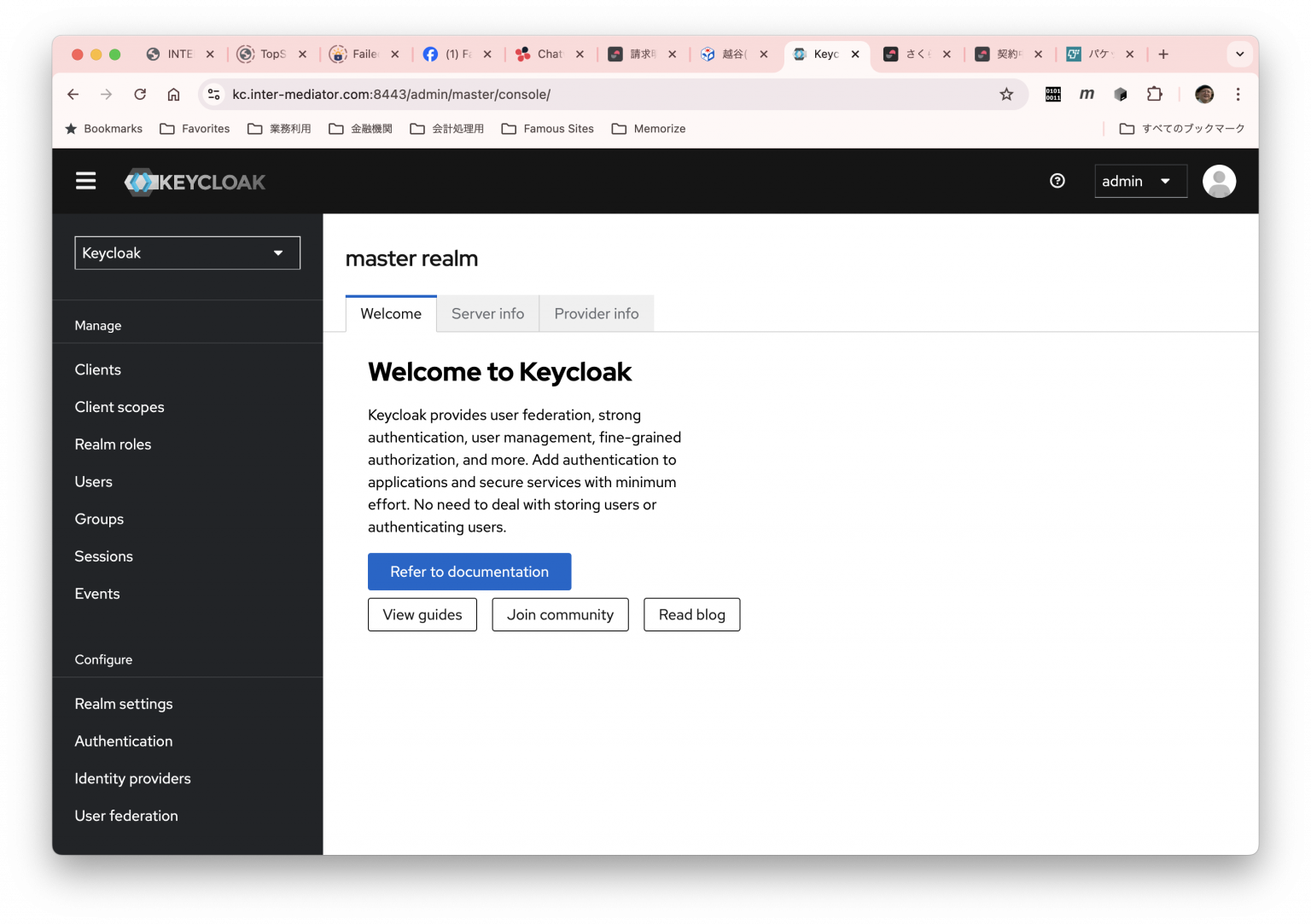Open the realm selector dropdown showing Keycloak

click(x=187, y=253)
